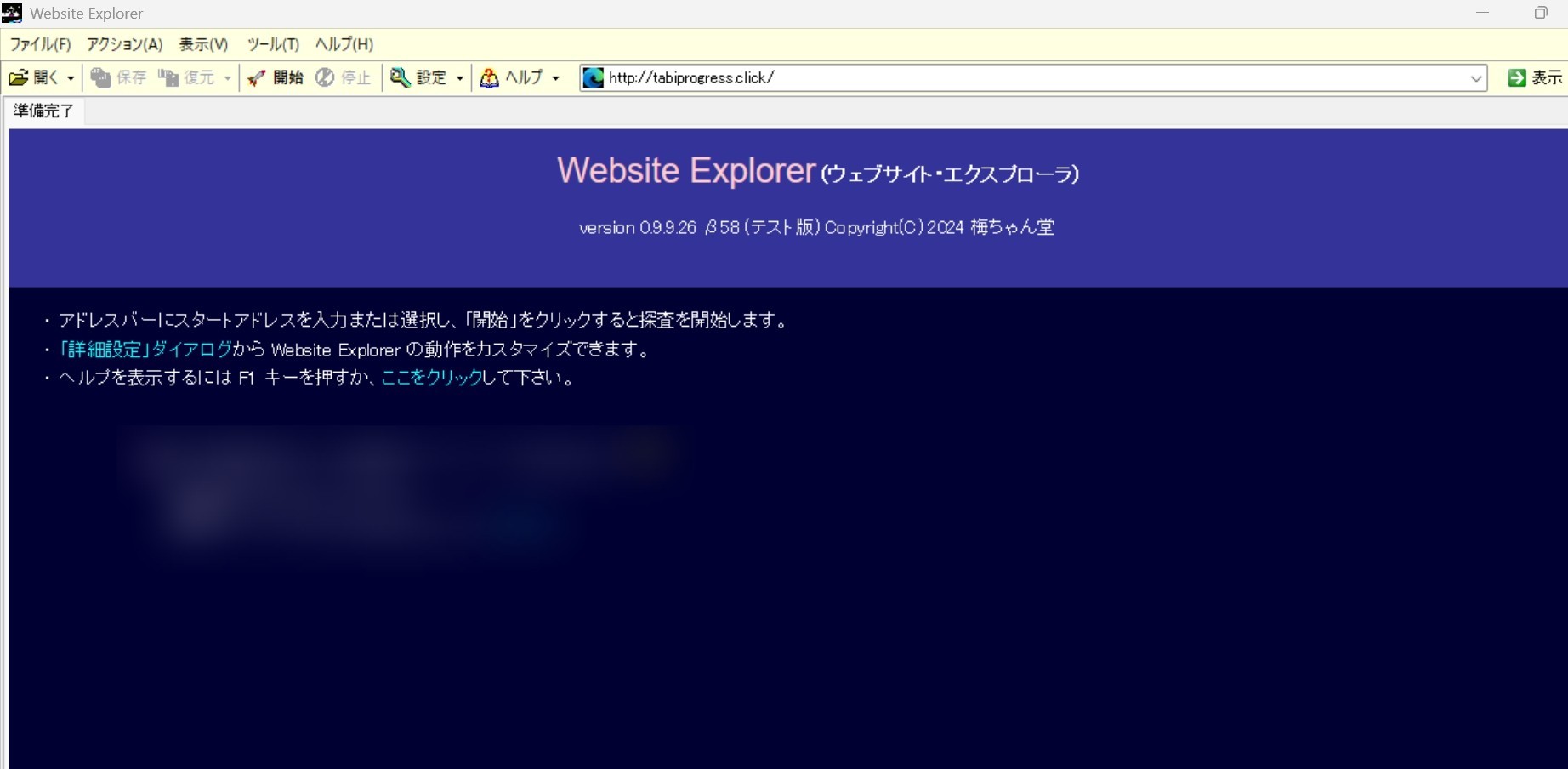Expand the dropdown arrow beside 設定

coord(460,78)
